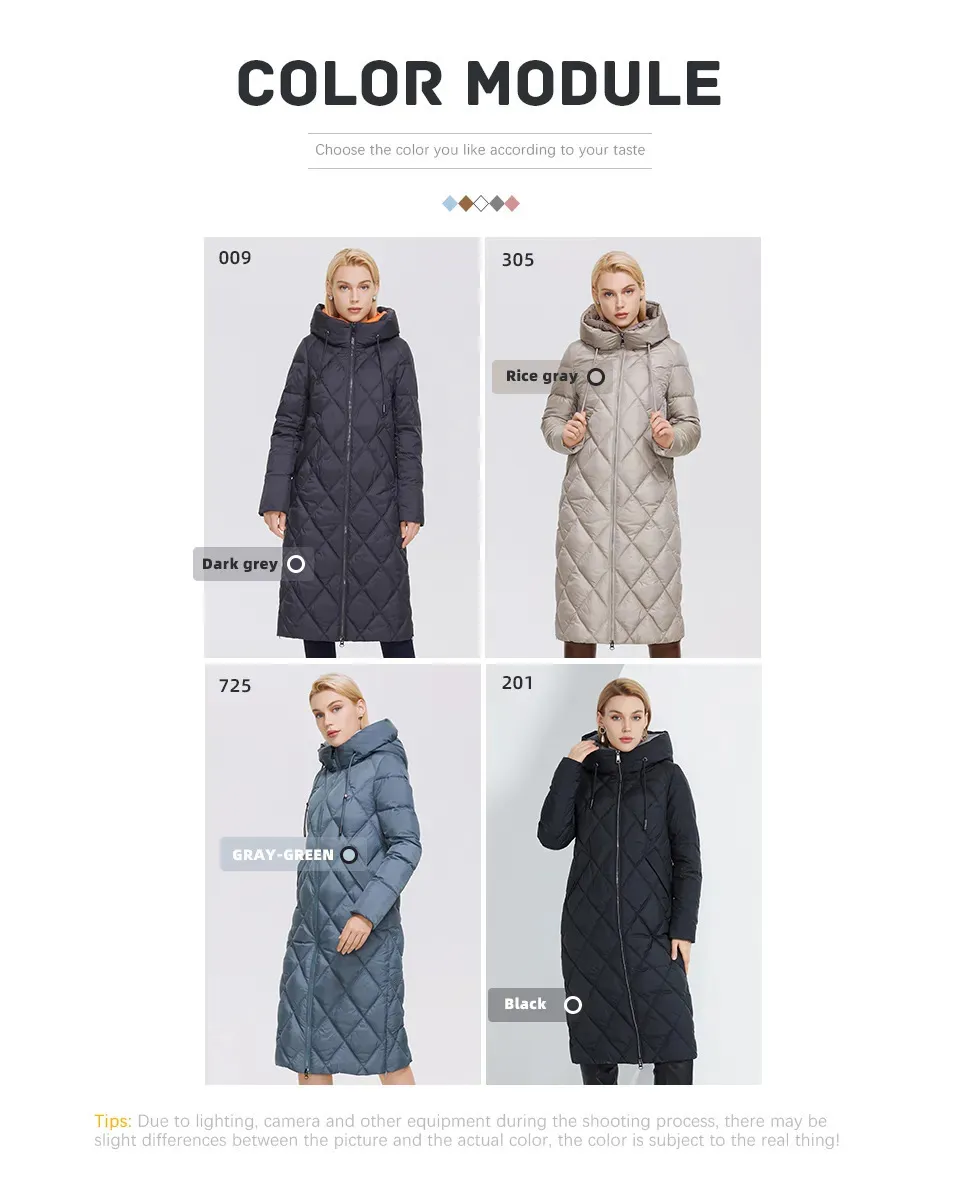Choose the pink diamond color swatch
The height and width of the screenshot is (1199, 960).
[513, 203]
